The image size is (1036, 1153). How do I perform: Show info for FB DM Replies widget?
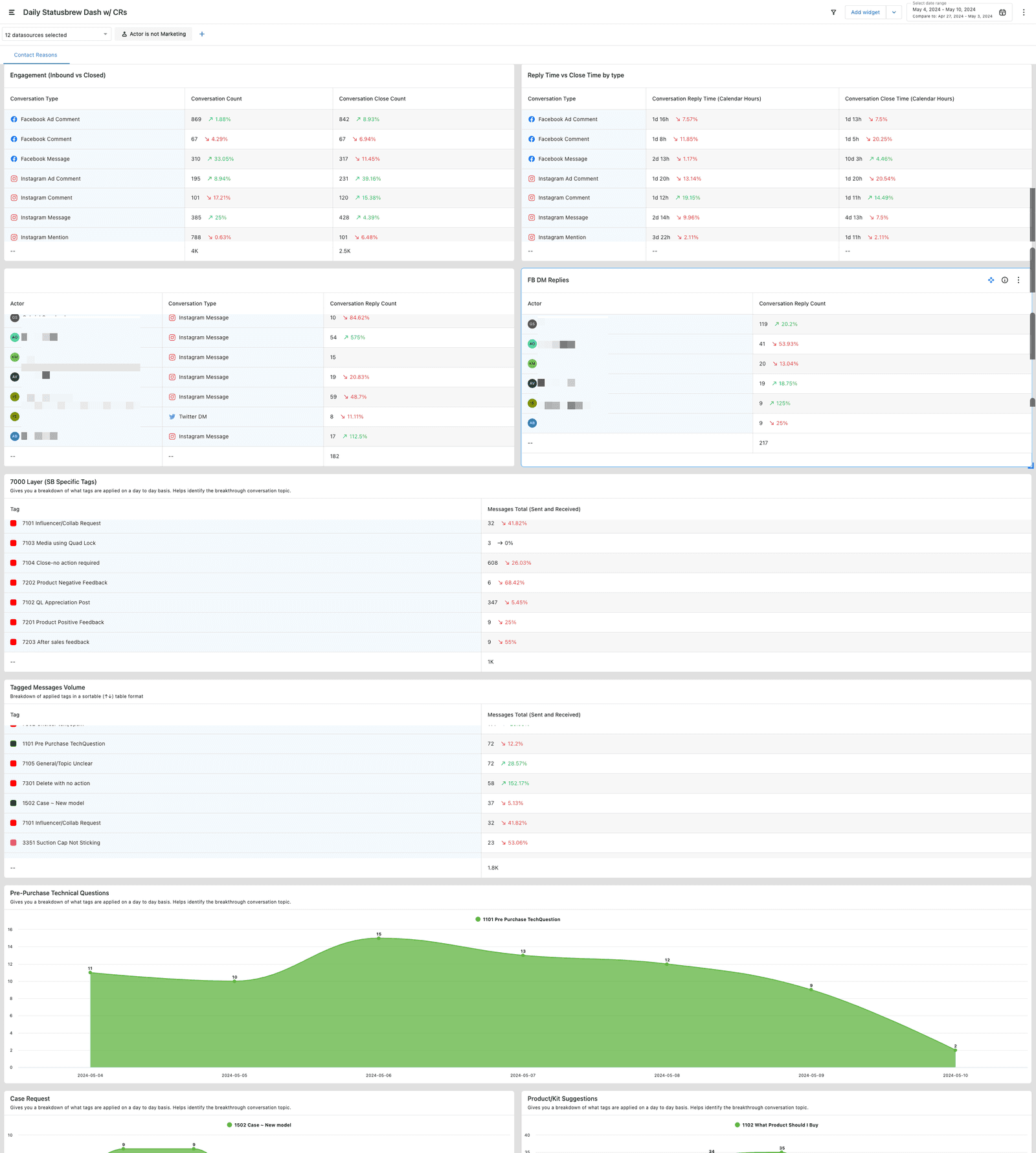point(1005,280)
